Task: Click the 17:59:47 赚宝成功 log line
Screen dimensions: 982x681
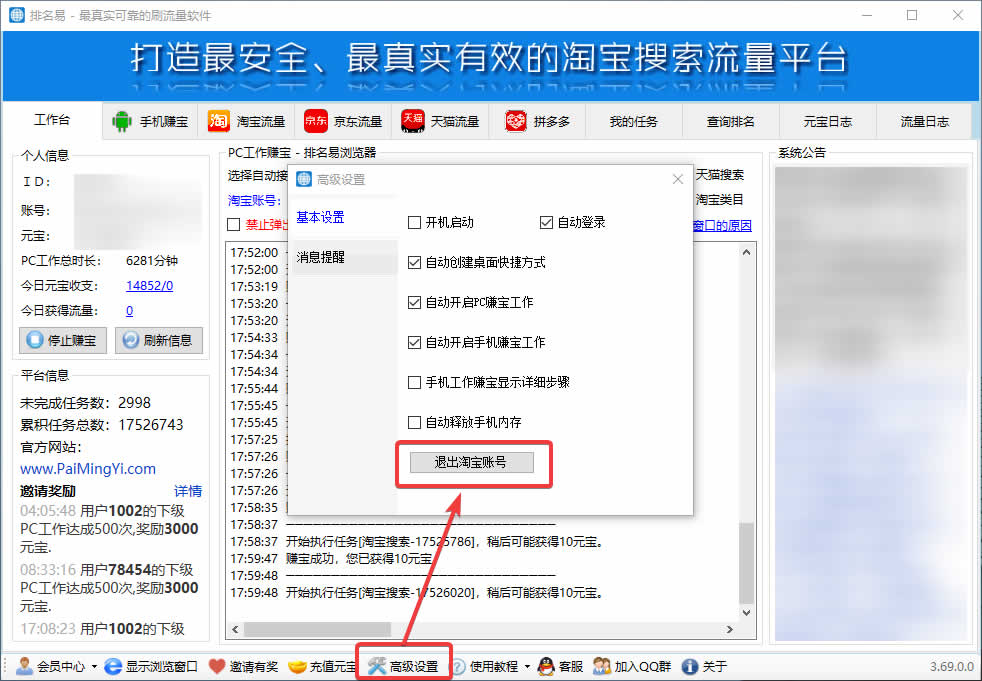Action: (x=331, y=558)
